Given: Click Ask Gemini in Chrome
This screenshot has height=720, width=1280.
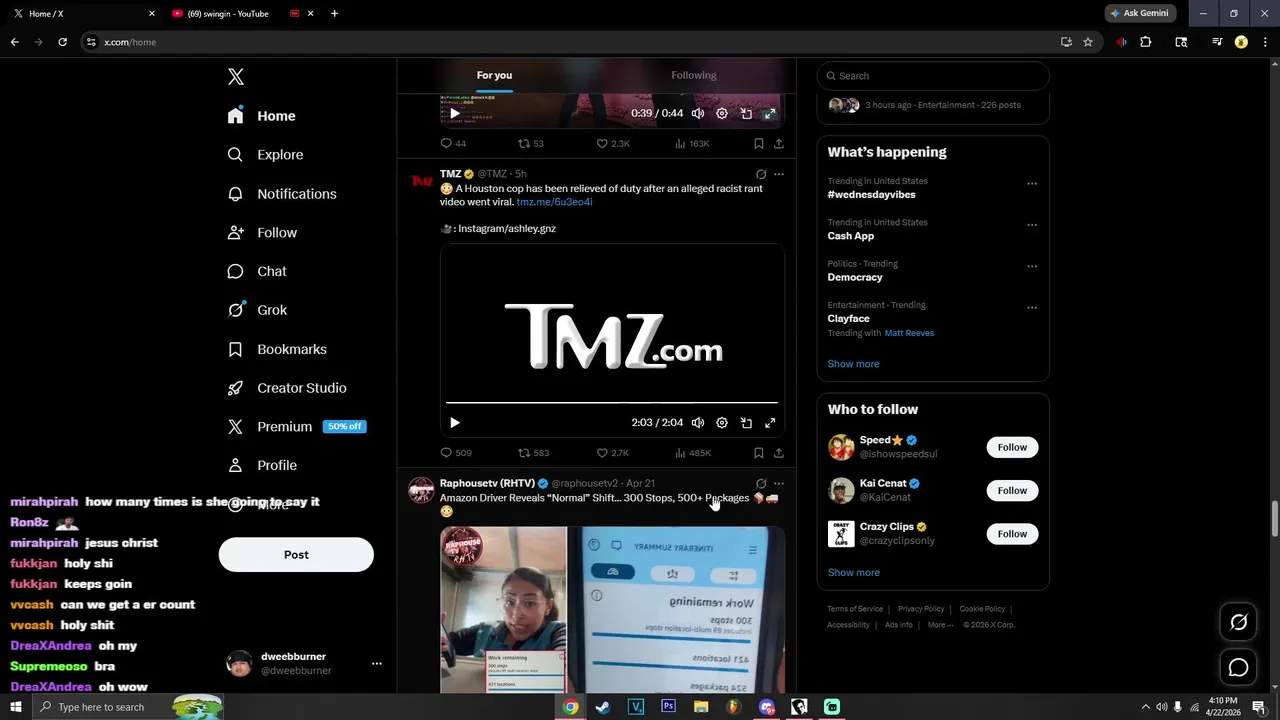Looking at the screenshot, I should (1141, 13).
